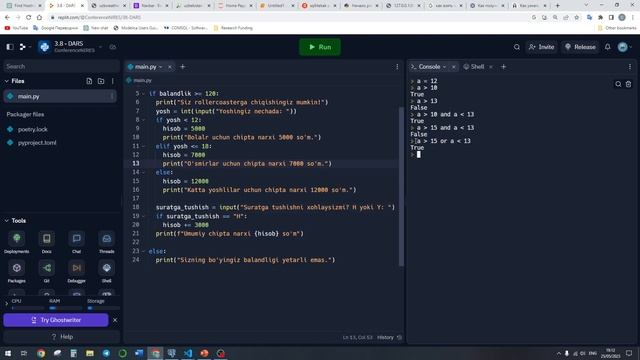Open VS Code from the taskbar

click(188, 353)
